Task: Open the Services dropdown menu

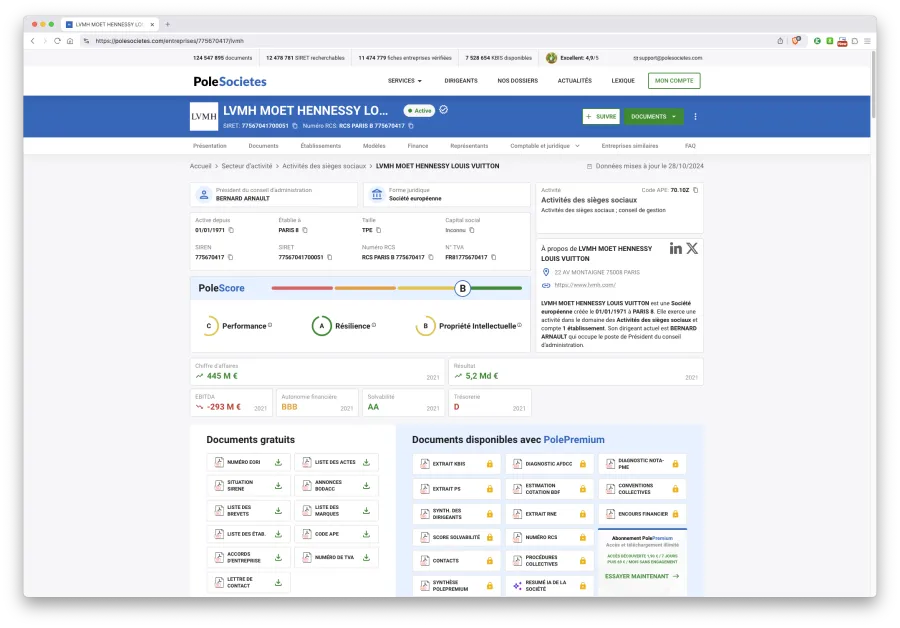Action: (405, 81)
